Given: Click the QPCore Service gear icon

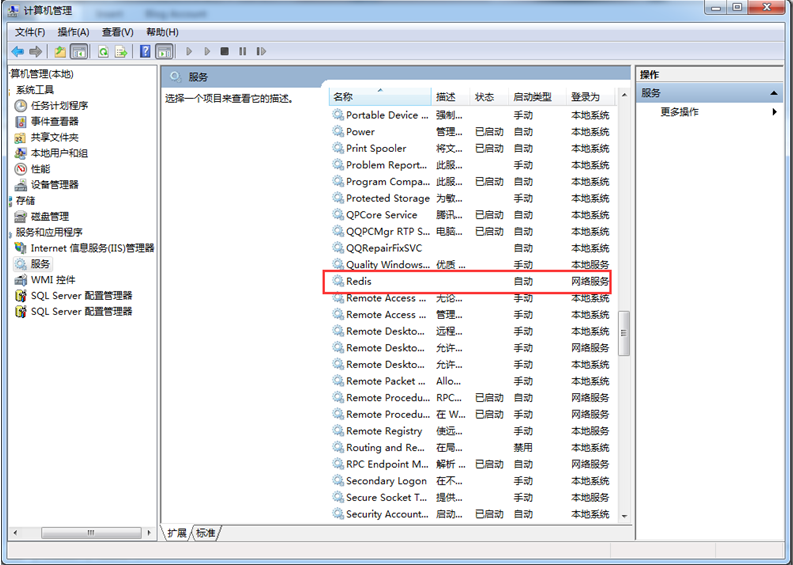Looking at the screenshot, I should tap(338, 214).
